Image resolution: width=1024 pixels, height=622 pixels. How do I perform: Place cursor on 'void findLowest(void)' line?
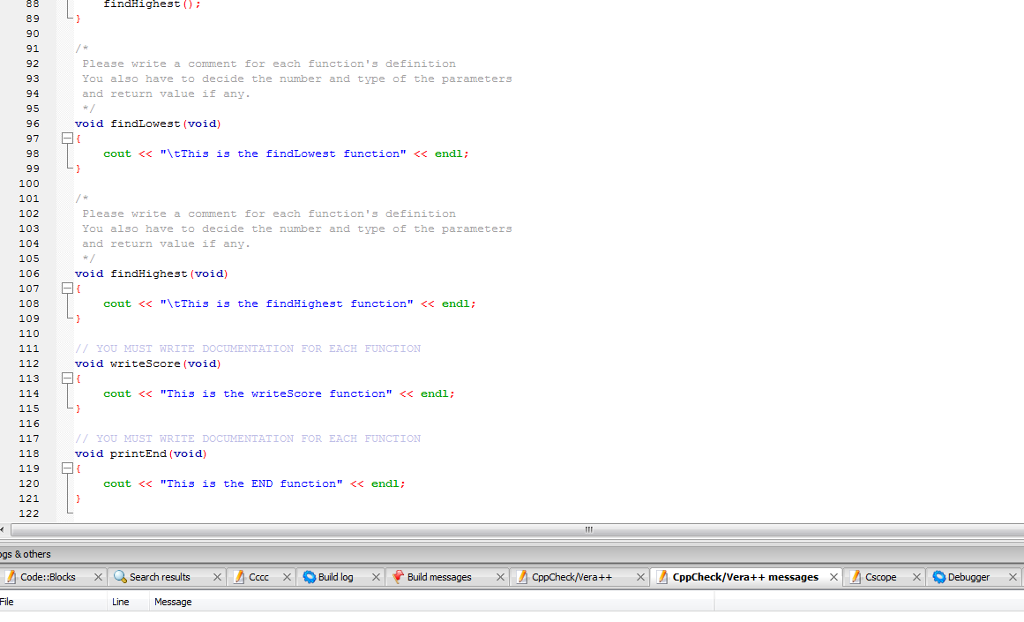[148, 123]
